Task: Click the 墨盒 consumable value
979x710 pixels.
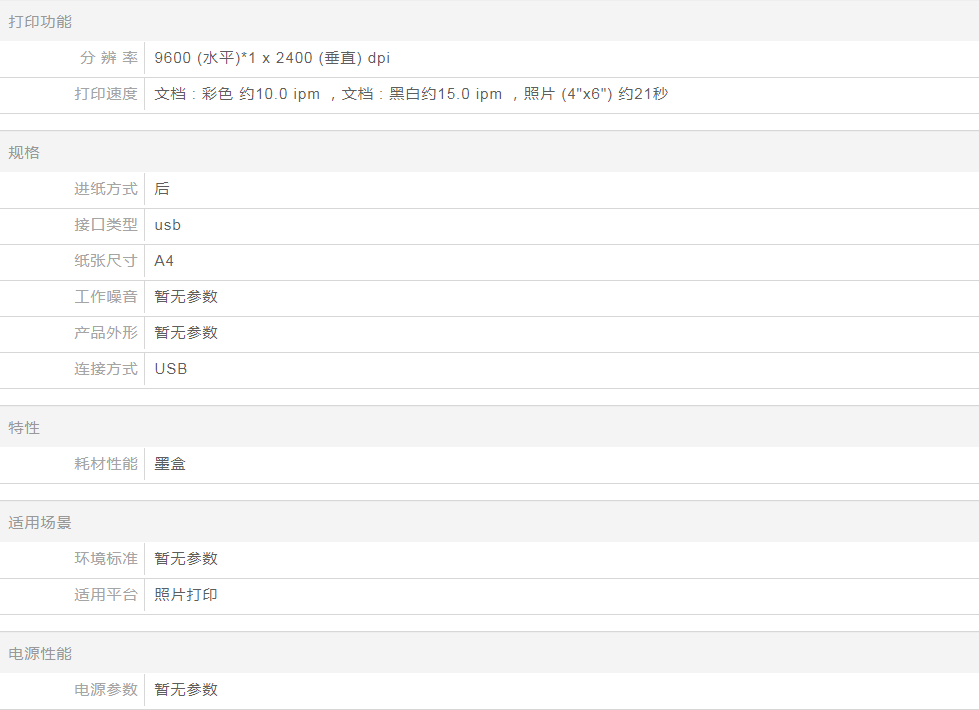Action: pyautogui.click(x=170, y=464)
